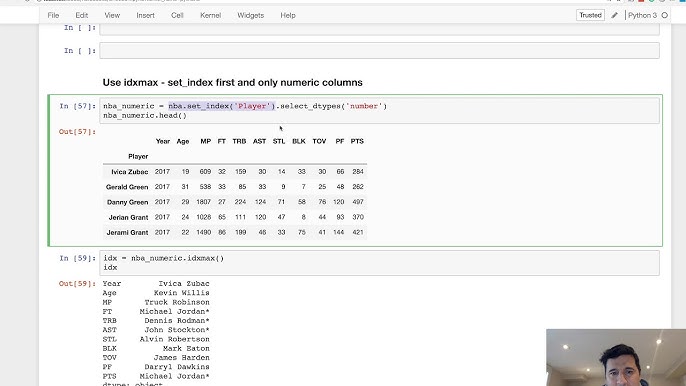Click the empty code cell above the heading
Screen dimensions: 686x386
[379, 50]
